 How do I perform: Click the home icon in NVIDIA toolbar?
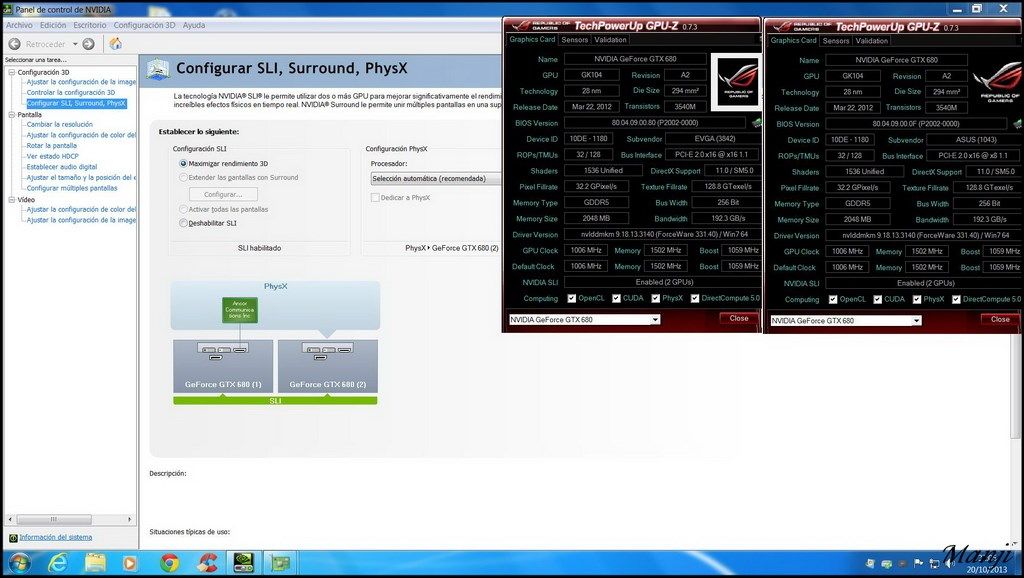(x=116, y=44)
